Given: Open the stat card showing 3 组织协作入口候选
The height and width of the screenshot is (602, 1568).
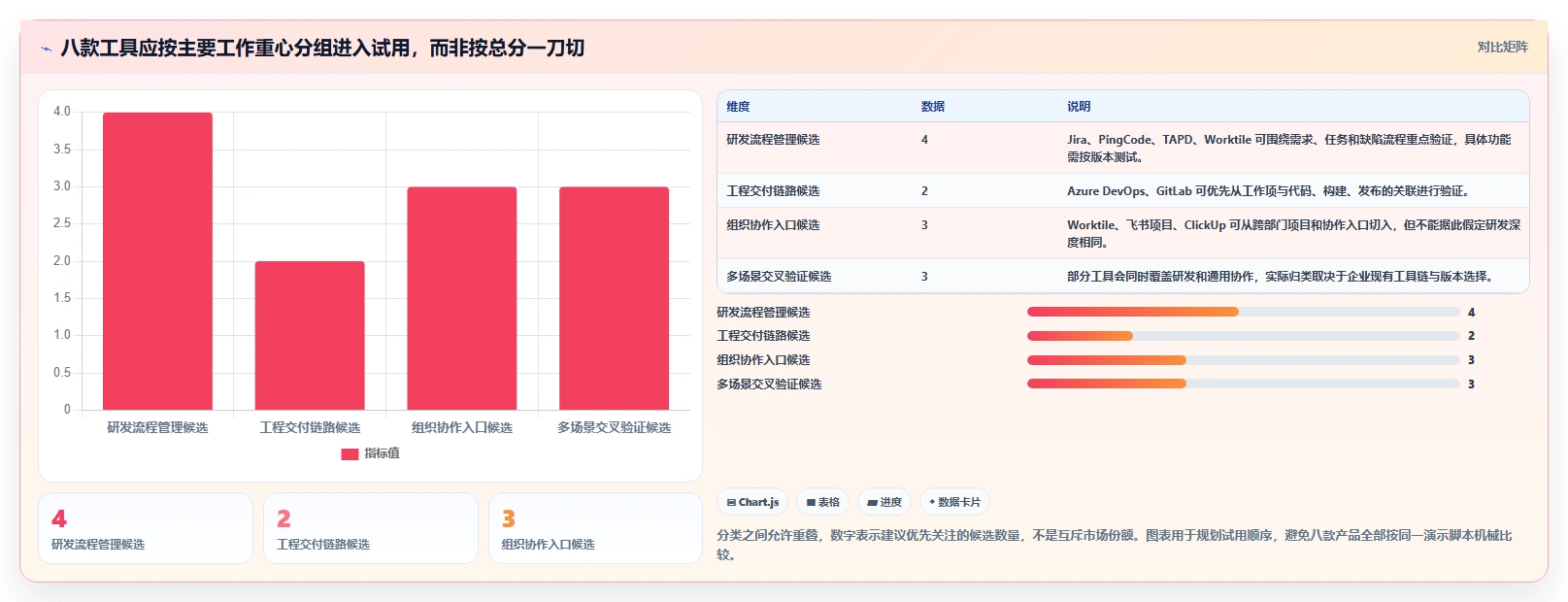Looking at the screenshot, I should click(x=596, y=528).
